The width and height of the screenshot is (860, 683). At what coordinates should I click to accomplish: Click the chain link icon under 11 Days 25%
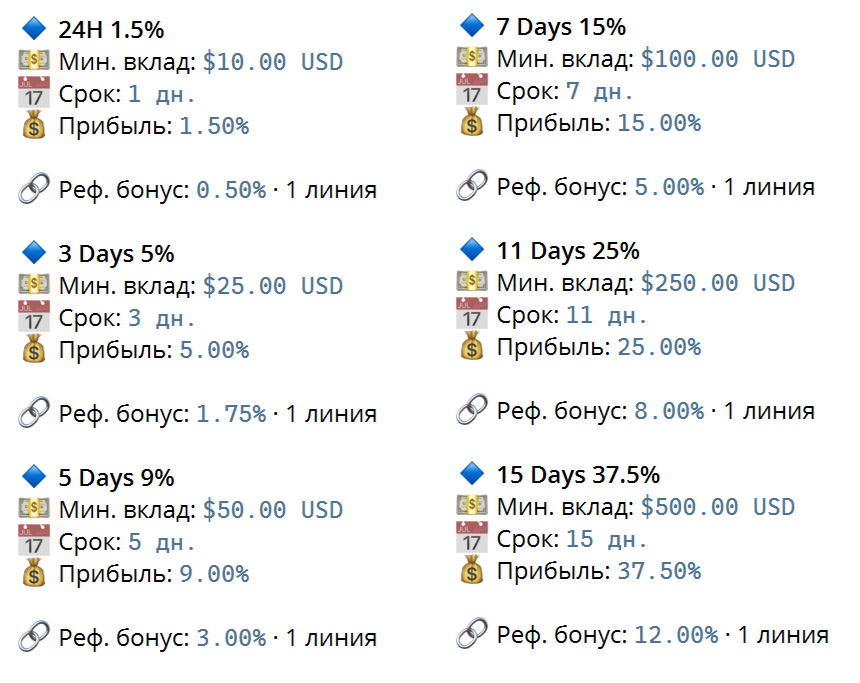click(472, 409)
